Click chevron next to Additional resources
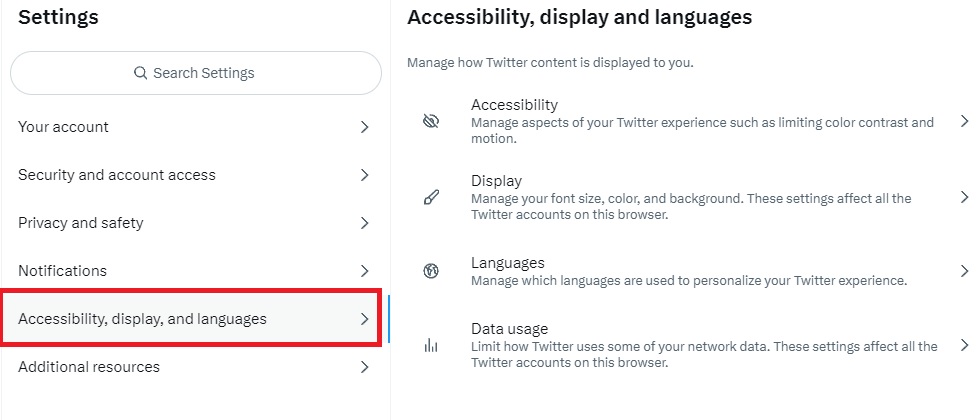Screen dimensions: 977x420 [x=365, y=367]
